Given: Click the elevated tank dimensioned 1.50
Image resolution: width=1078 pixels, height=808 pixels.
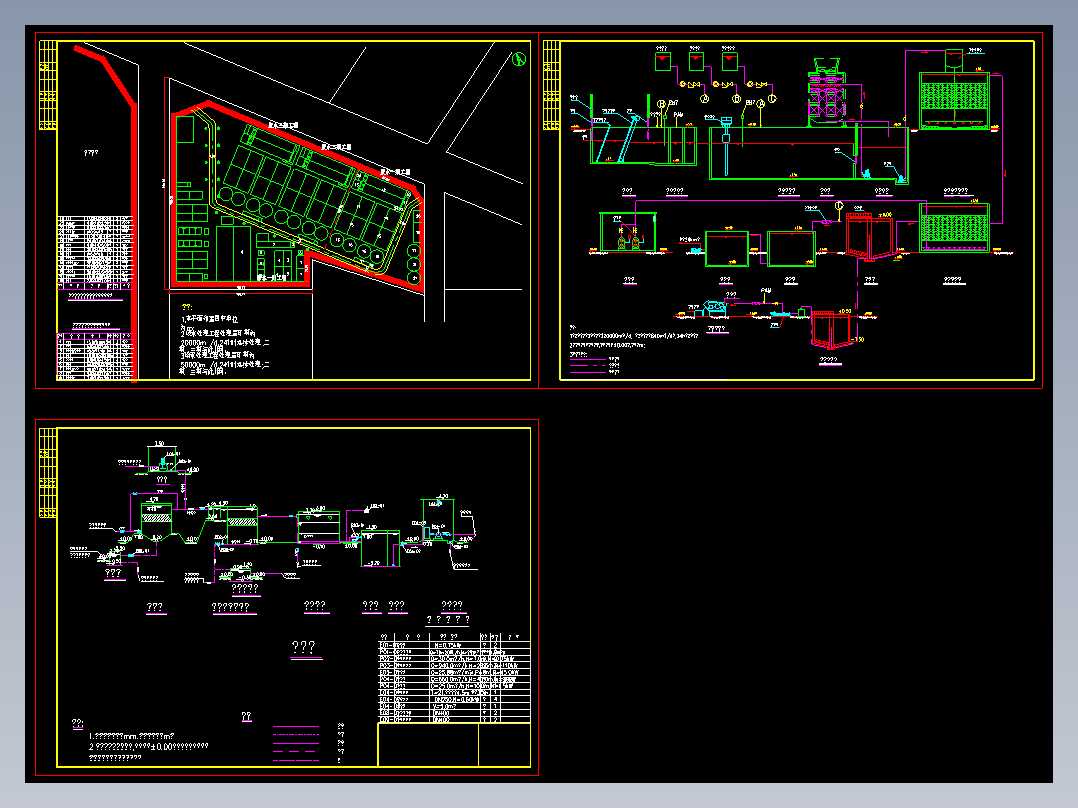Looking at the screenshot, I should (162, 459).
